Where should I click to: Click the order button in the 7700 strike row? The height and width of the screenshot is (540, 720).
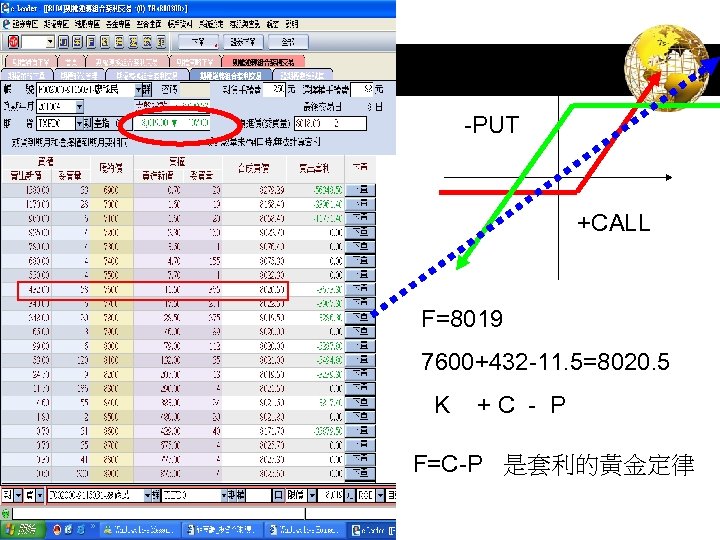tap(360, 304)
